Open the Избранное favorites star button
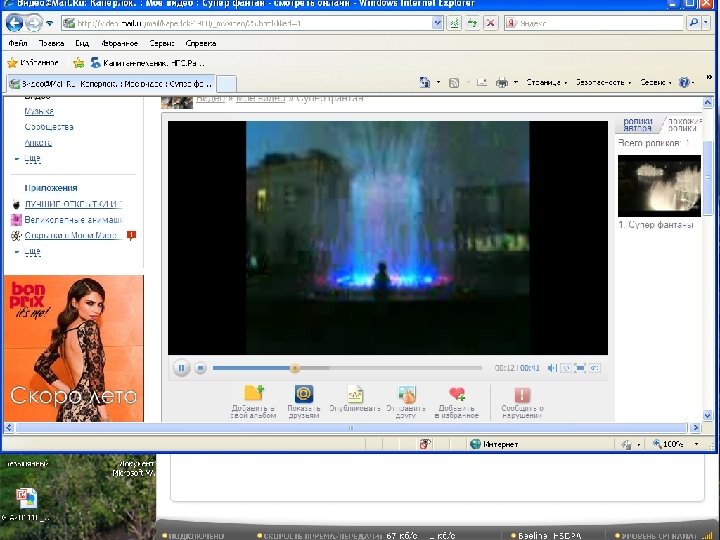This screenshot has width=720, height=540. pyautogui.click(x=33, y=62)
